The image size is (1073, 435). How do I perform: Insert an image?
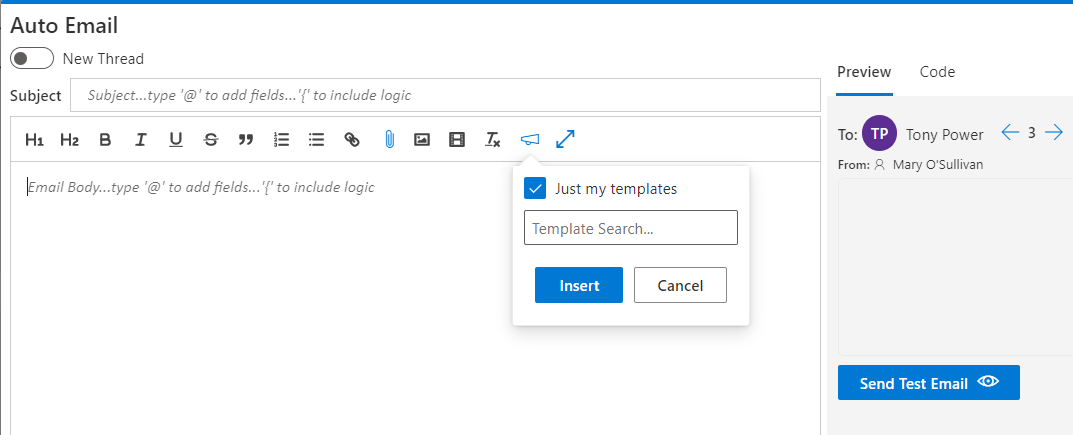click(x=422, y=140)
